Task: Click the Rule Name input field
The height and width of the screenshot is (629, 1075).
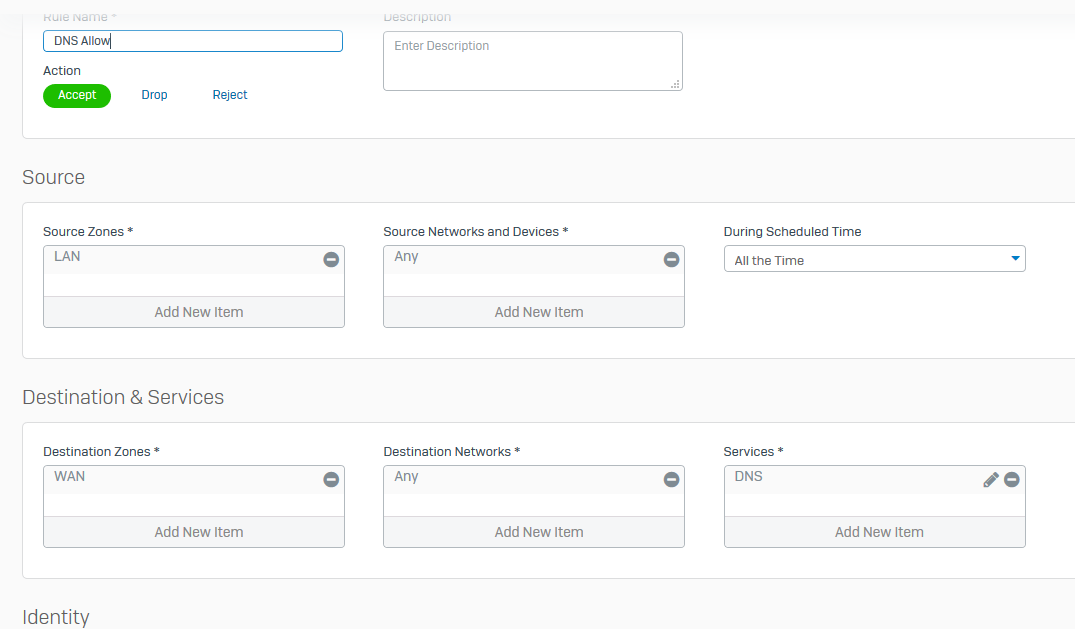Action: pos(193,41)
